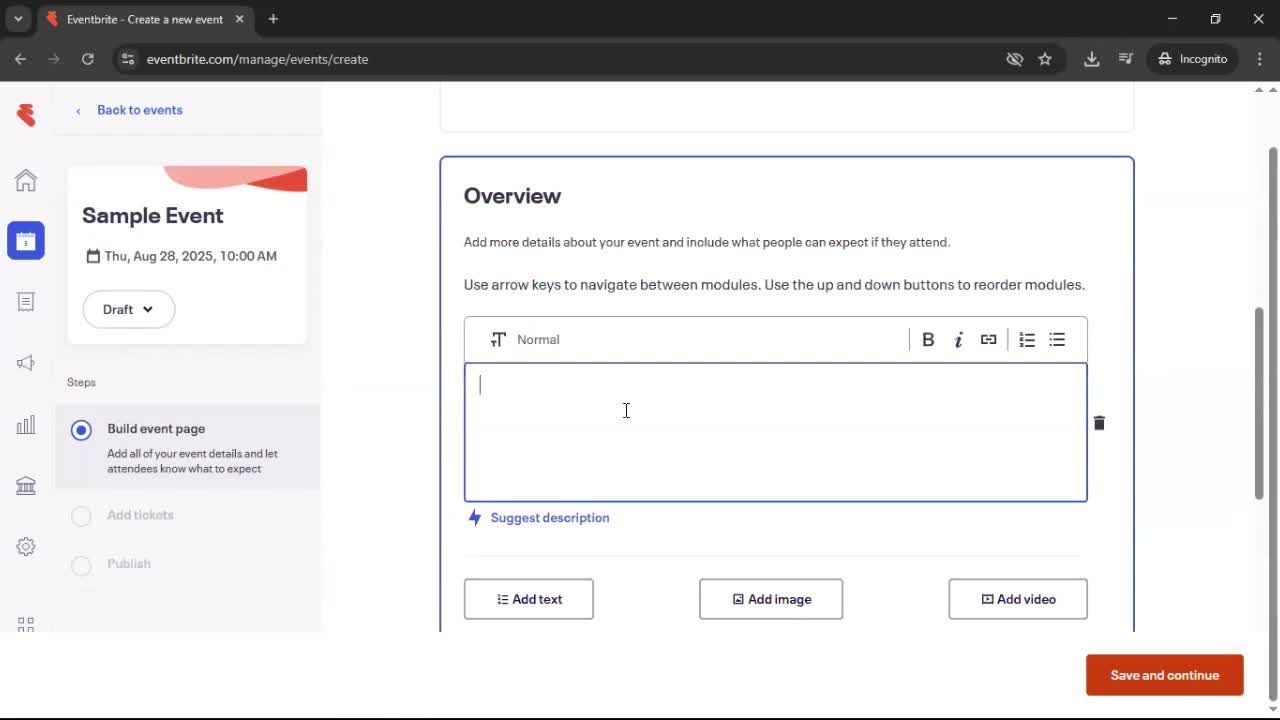
Task: Insert a link using toolbar icon
Action: pos(988,340)
